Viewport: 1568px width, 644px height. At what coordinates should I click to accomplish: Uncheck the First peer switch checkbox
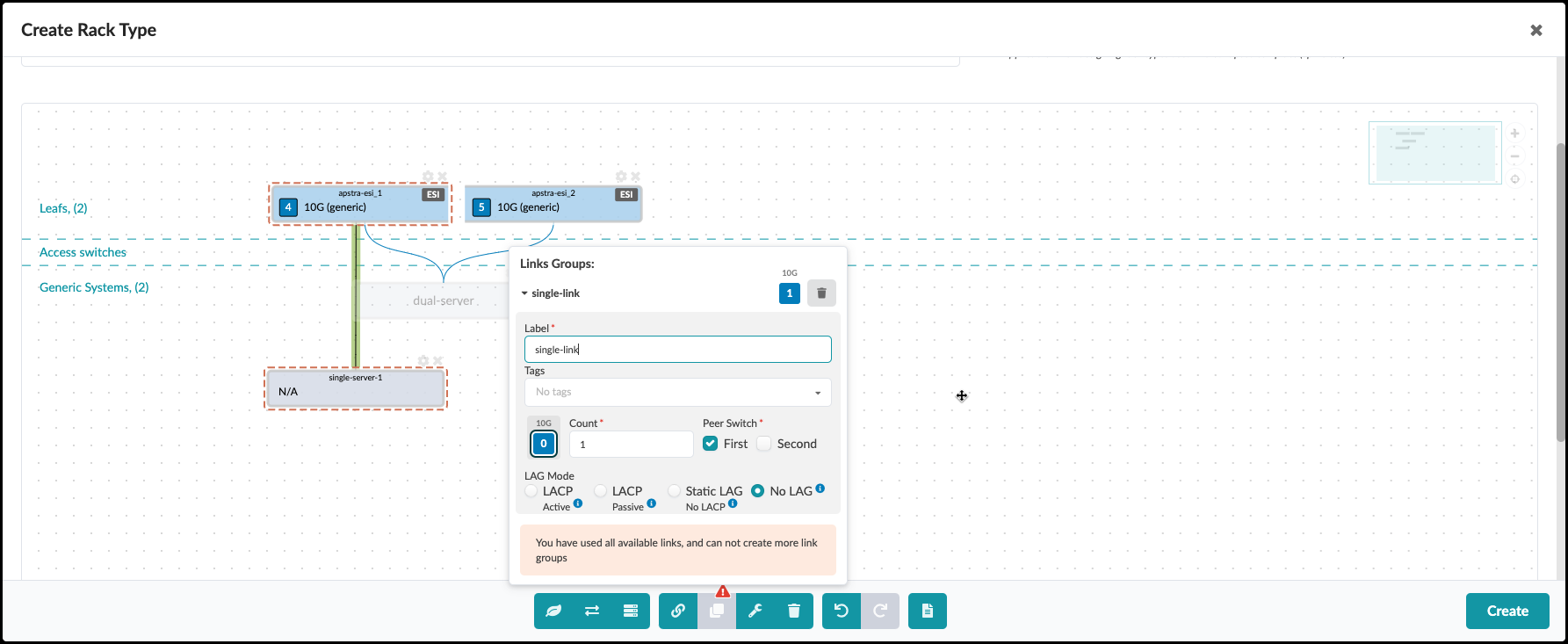click(711, 444)
